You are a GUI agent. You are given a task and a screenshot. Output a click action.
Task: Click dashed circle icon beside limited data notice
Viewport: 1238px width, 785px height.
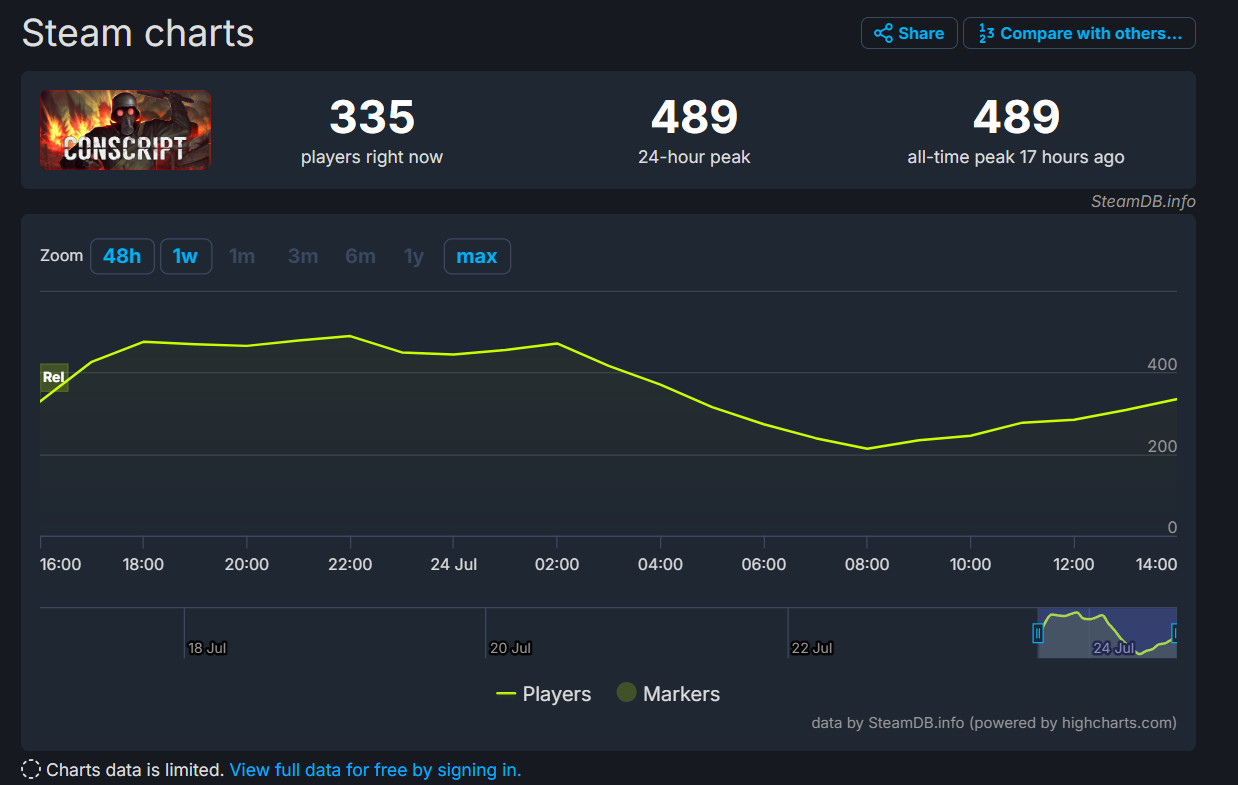[32, 770]
